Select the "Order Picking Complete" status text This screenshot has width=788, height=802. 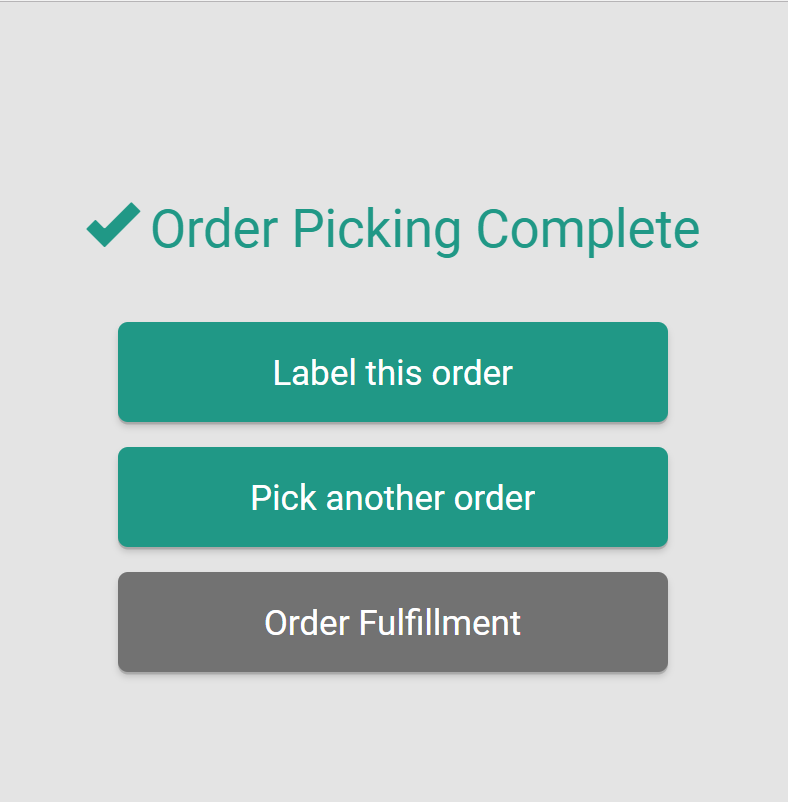pos(424,229)
